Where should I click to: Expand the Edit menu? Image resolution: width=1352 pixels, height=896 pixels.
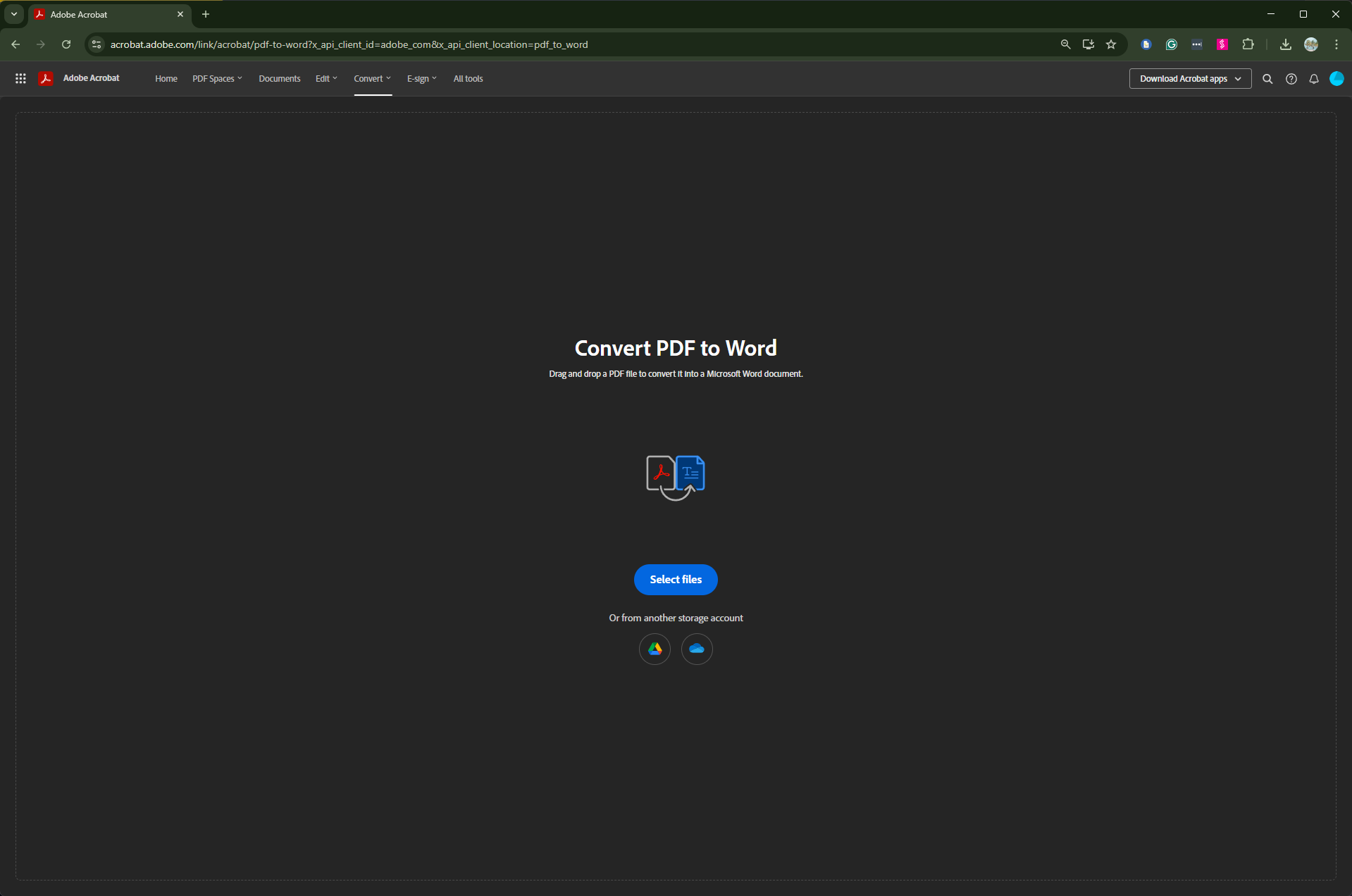point(326,79)
